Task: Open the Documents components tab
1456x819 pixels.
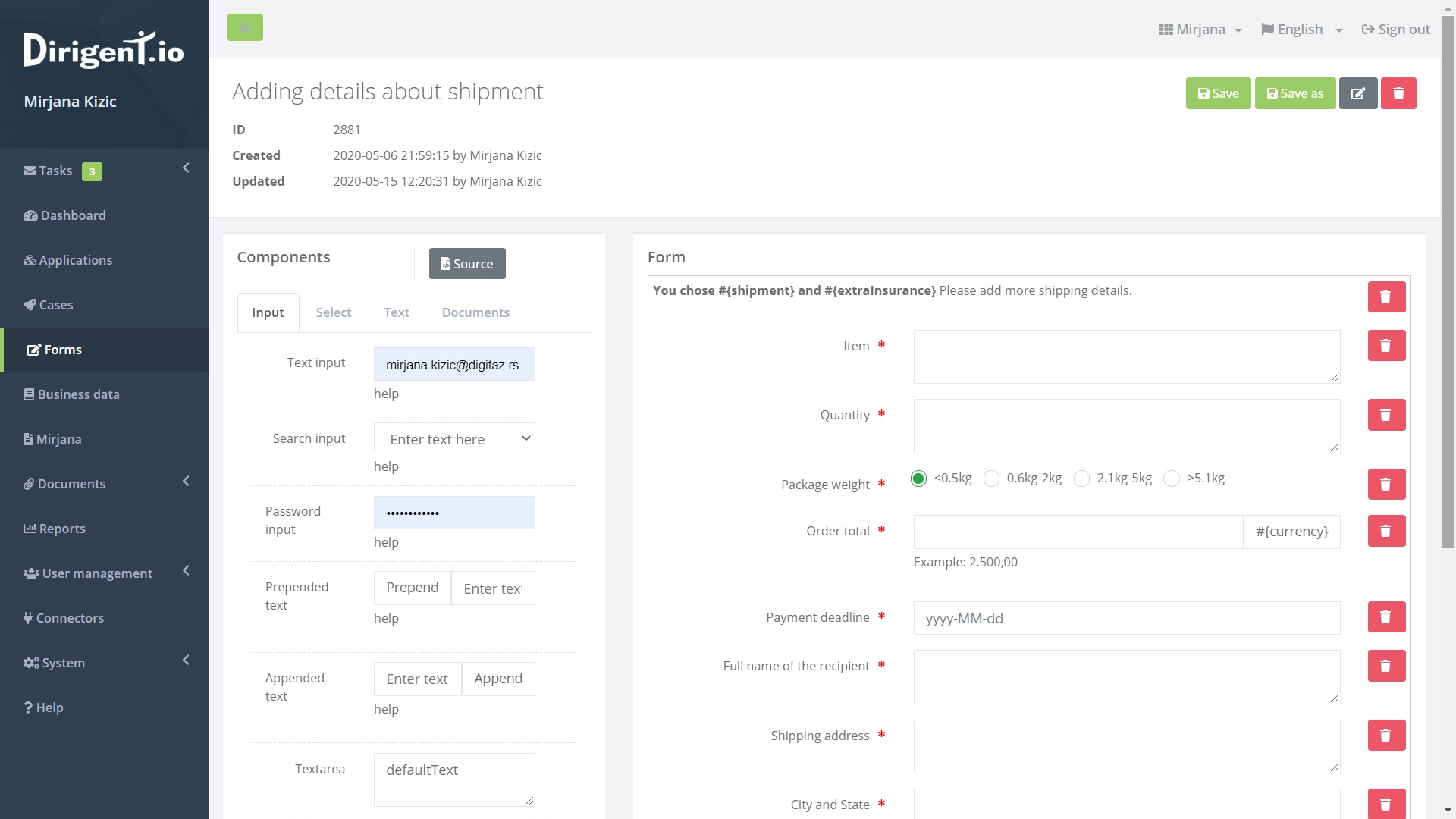Action: pyautogui.click(x=475, y=312)
